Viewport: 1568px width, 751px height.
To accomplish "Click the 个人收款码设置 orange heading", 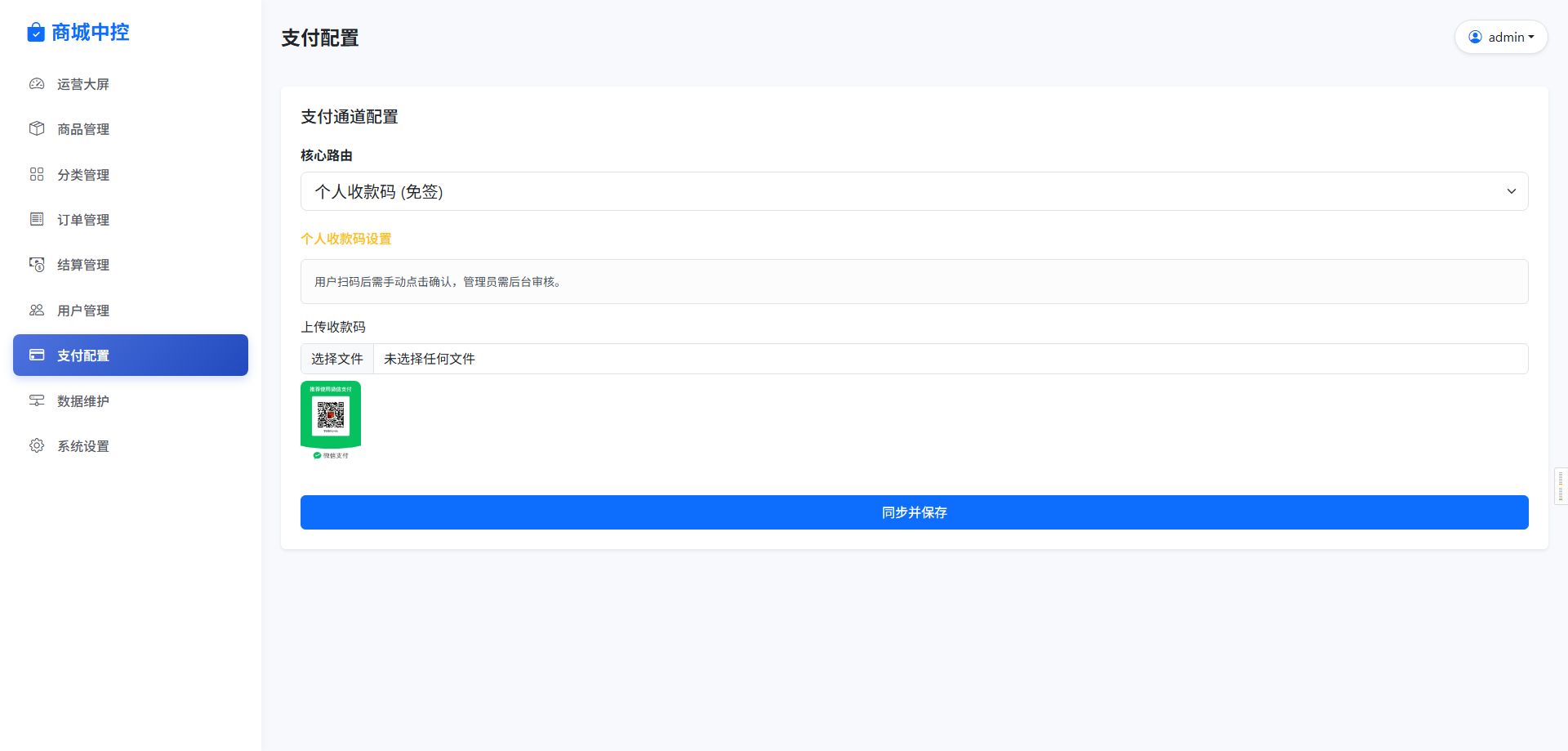I will coord(346,239).
